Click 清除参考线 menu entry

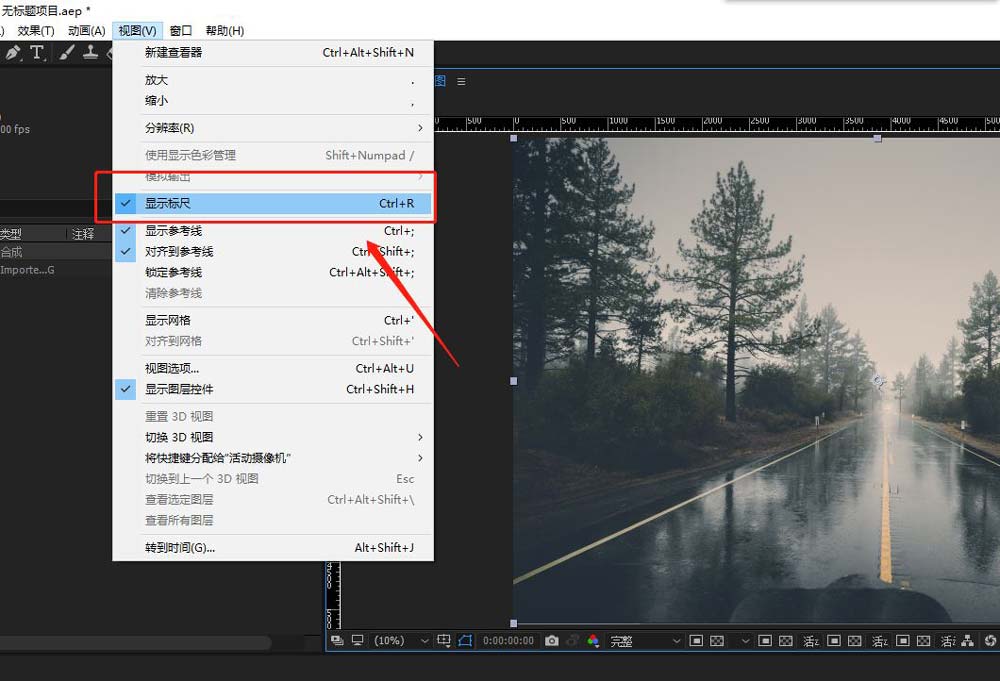tap(273, 293)
